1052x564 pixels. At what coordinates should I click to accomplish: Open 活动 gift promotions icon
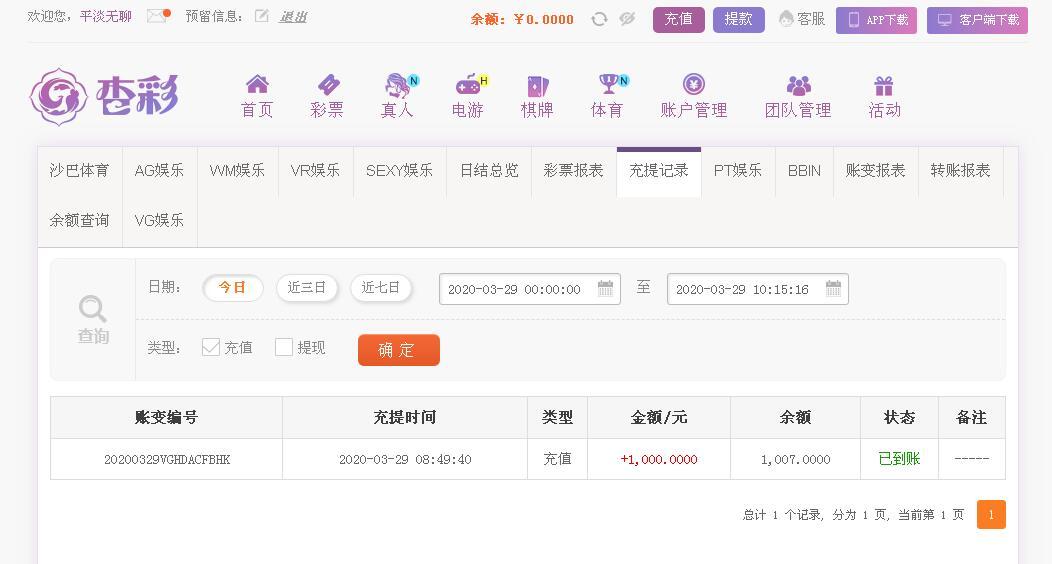coord(884,86)
